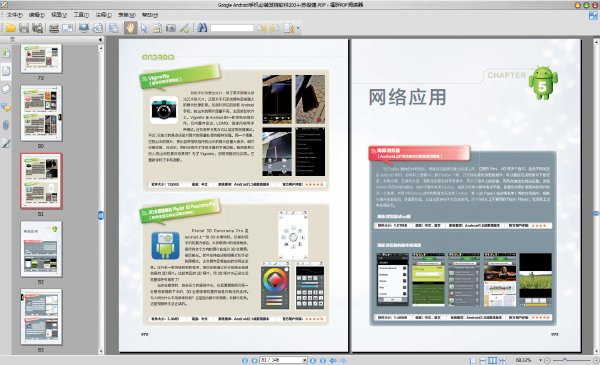The height and width of the screenshot is (365, 600).
Task: Select the page 83 thumbnail
Action: 41,317
